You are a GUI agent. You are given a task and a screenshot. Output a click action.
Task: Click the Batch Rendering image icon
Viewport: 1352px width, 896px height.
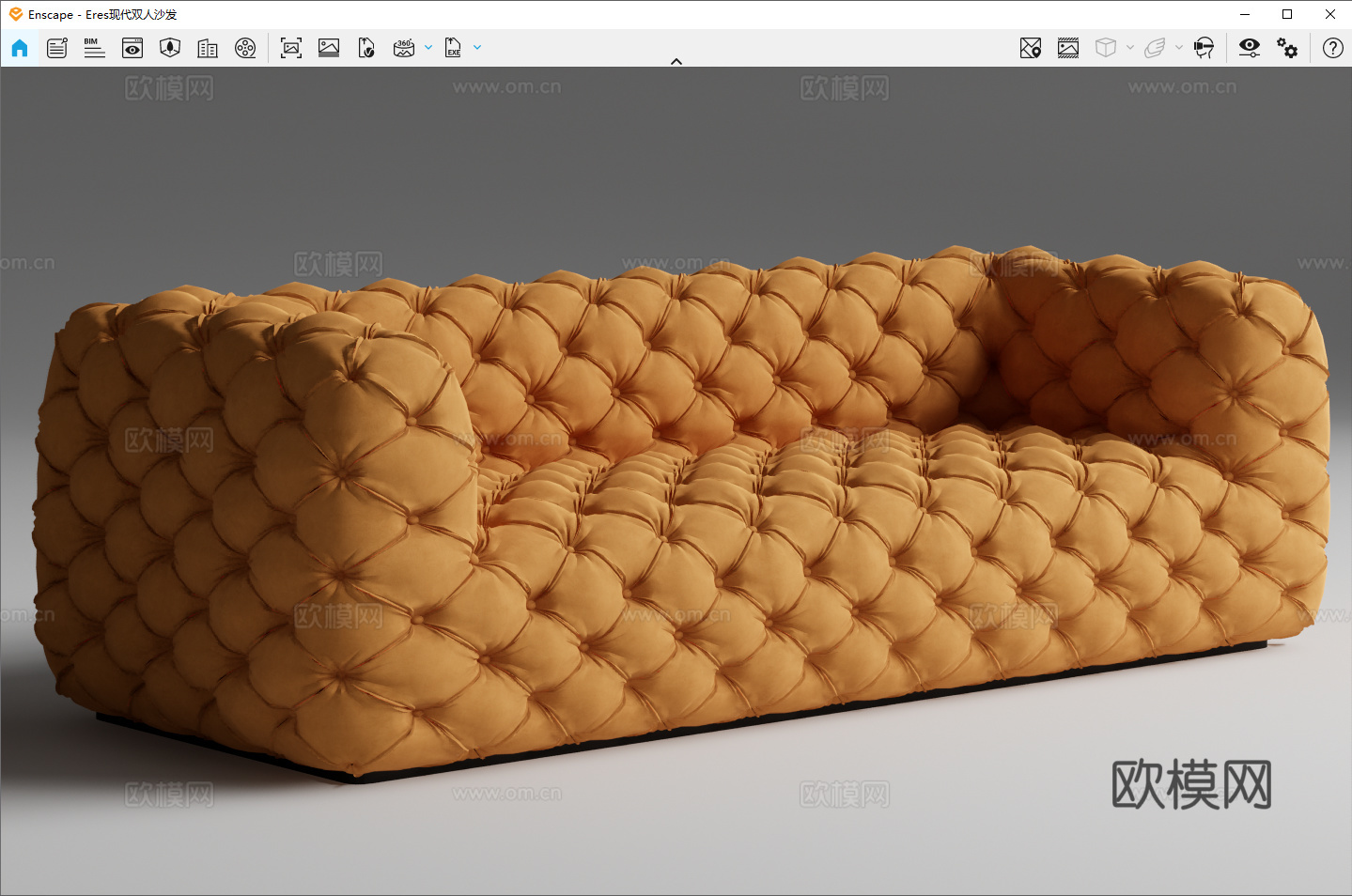click(329, 48)
